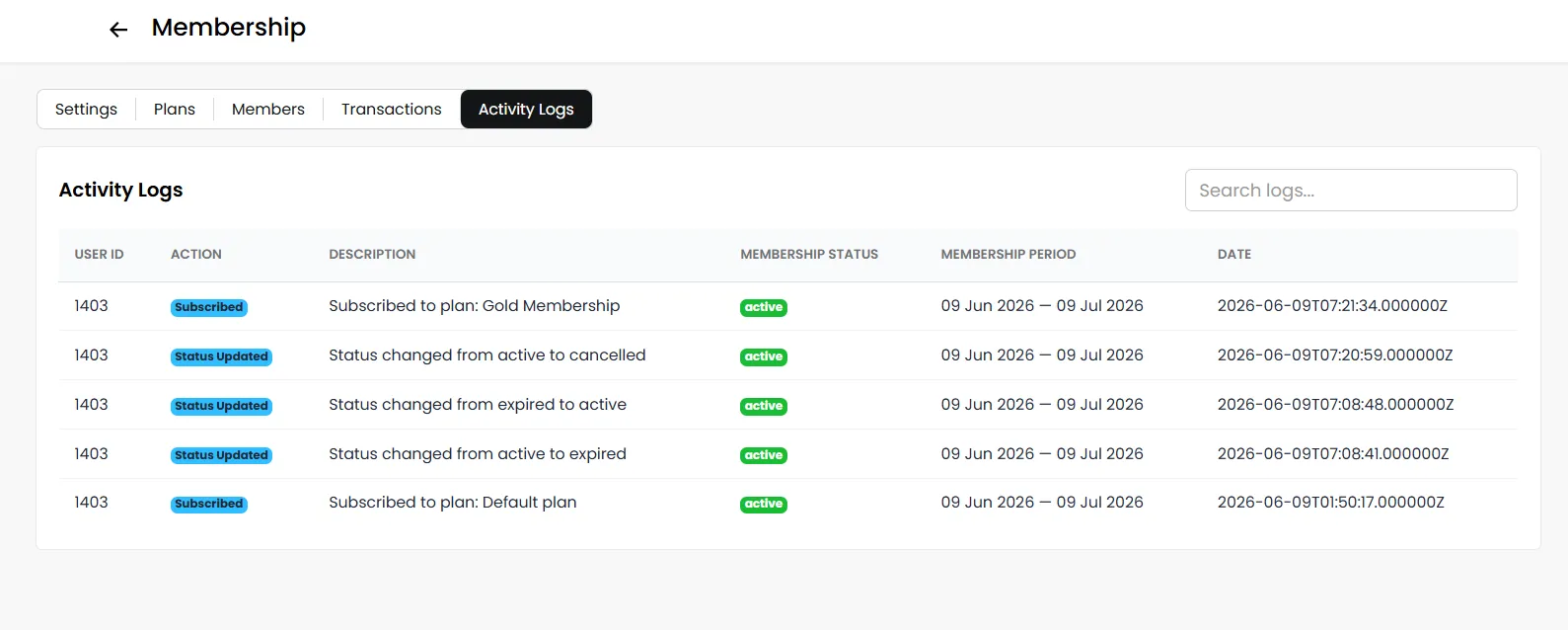Select 'Subscribed to plan: Default plan' description
The image size is (1568, 630).
[453, 503]
